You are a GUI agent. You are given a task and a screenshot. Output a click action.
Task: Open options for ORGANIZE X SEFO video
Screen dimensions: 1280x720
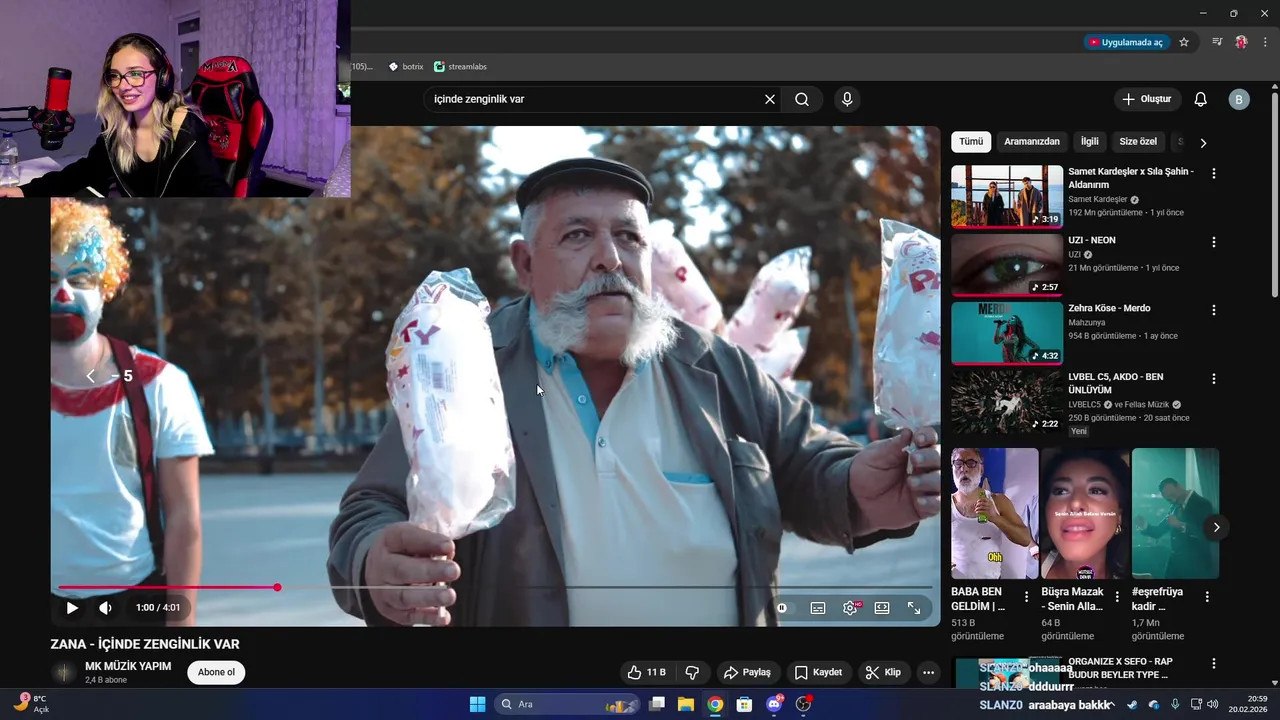[x=1214, y=664]
